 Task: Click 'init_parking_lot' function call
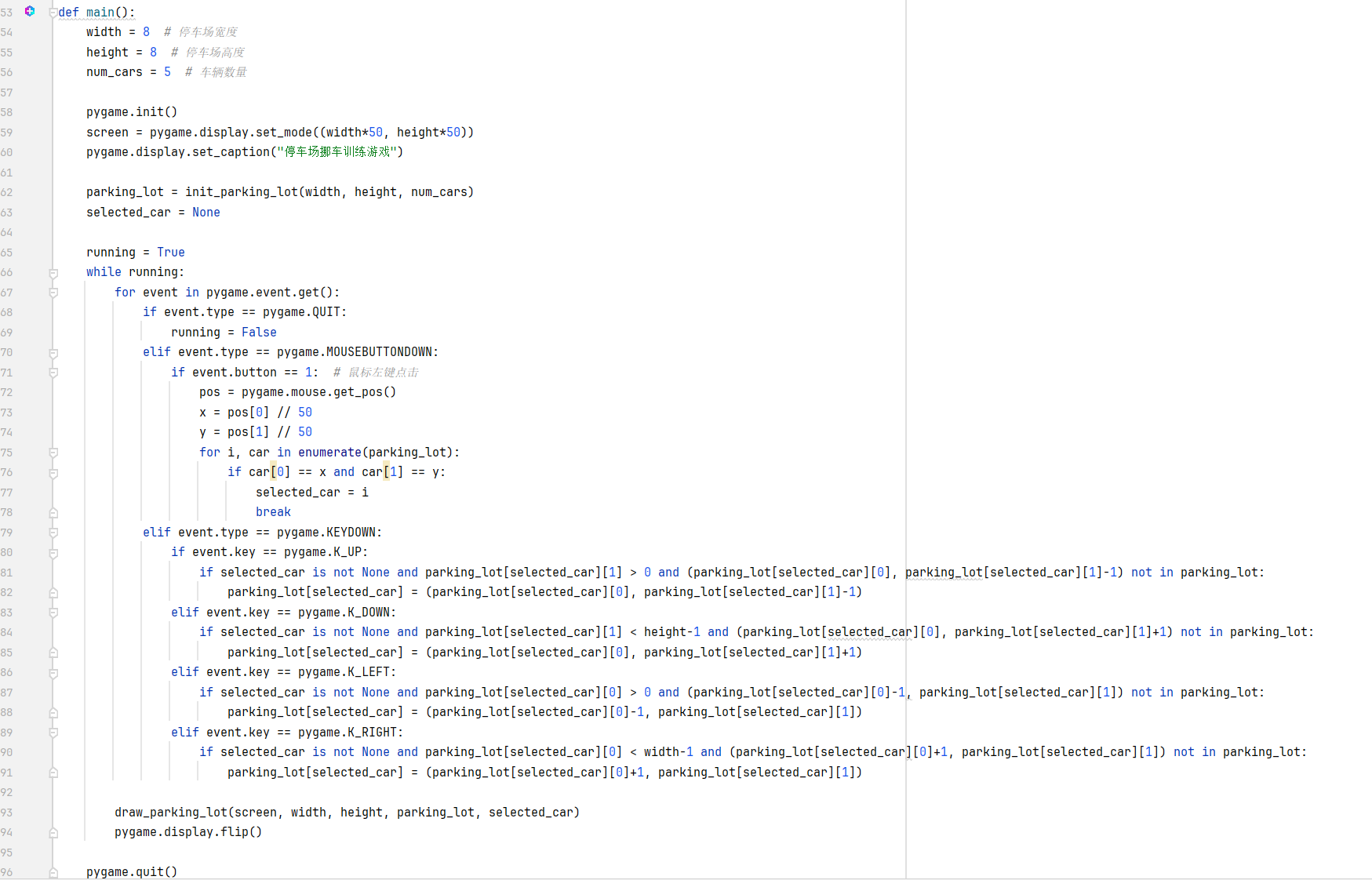click(242, 192)
